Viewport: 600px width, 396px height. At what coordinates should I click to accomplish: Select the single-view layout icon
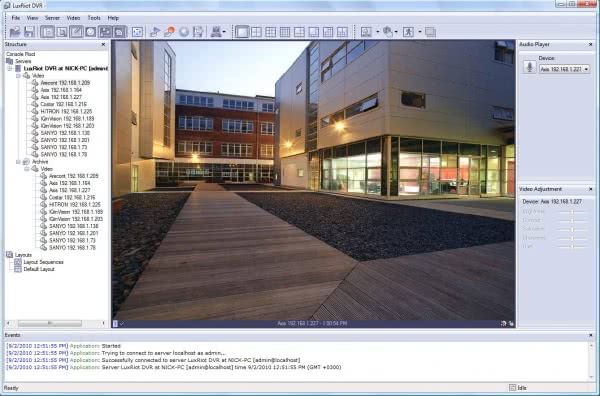pos(242,32)
